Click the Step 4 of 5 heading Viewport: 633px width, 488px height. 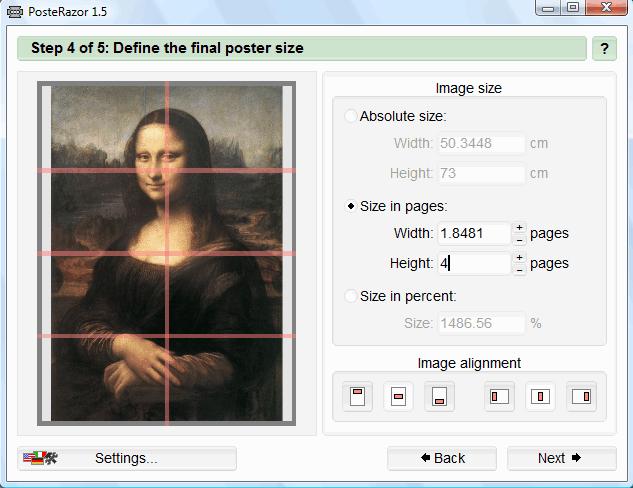[167, 48]
